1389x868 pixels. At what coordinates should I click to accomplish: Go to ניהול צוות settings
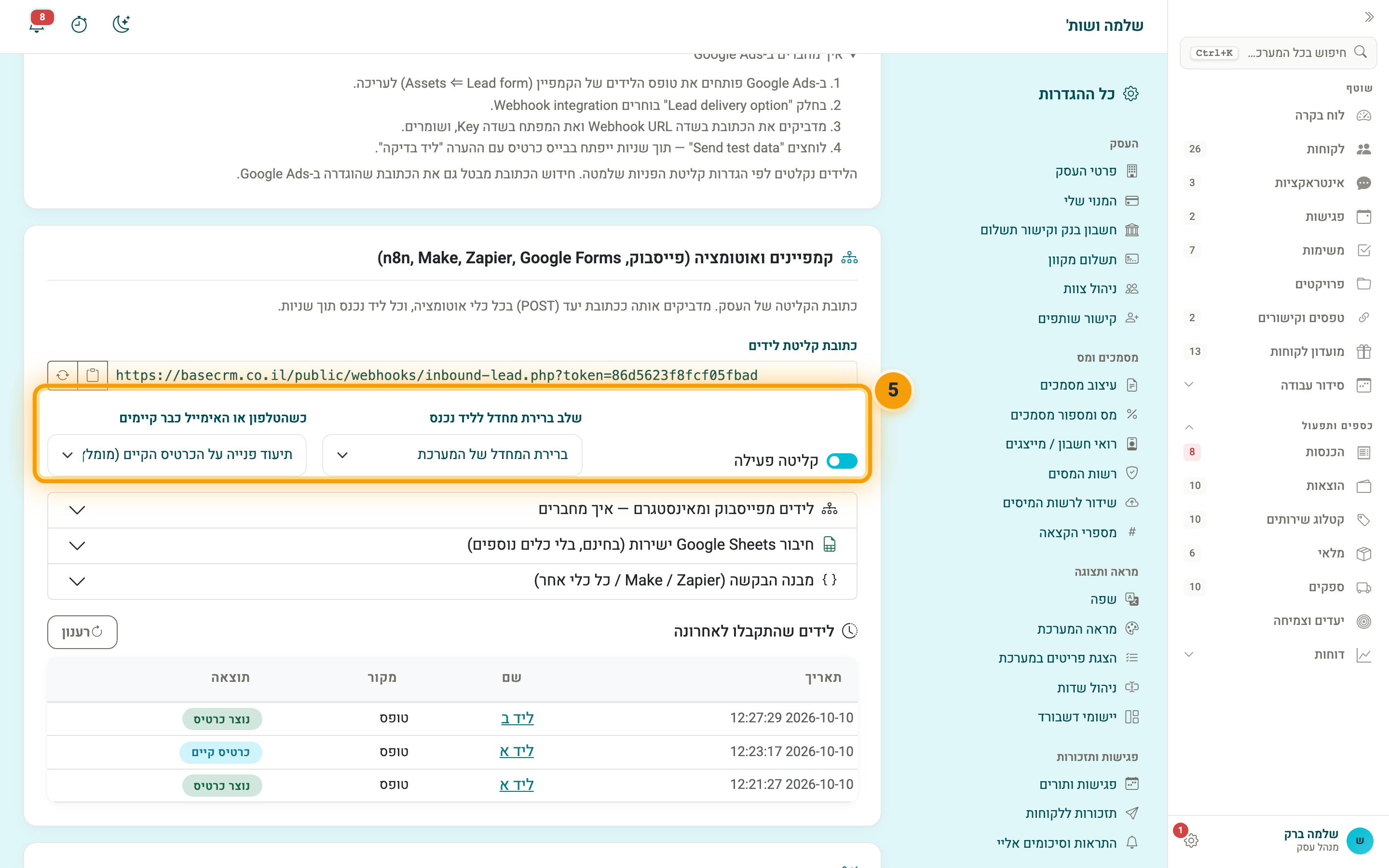click(1100, 289)
